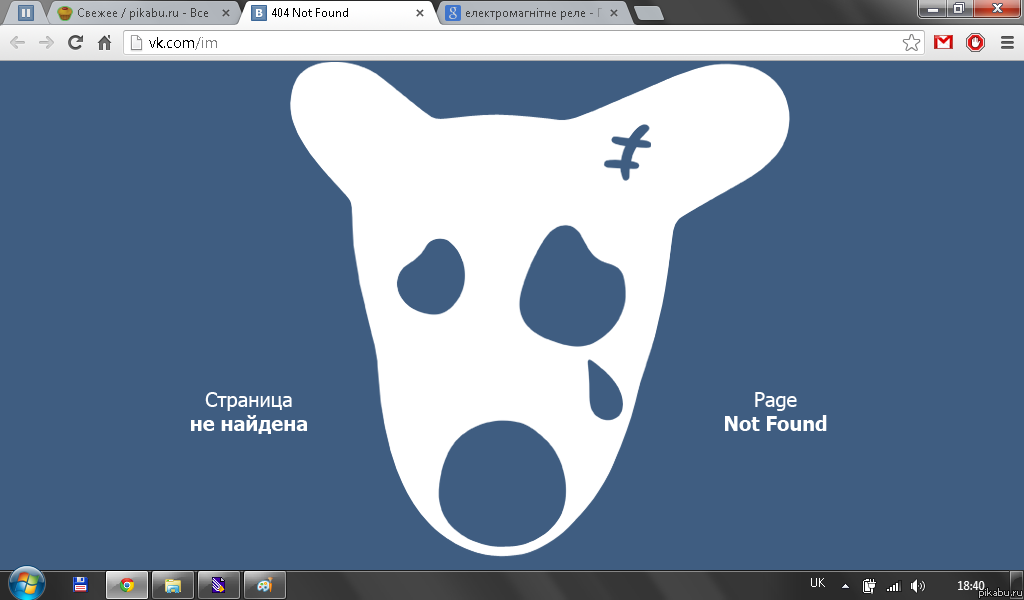Open the Paint app from taskbar
The height and width of the screenshot is (600, 1024).
[264, 585]
